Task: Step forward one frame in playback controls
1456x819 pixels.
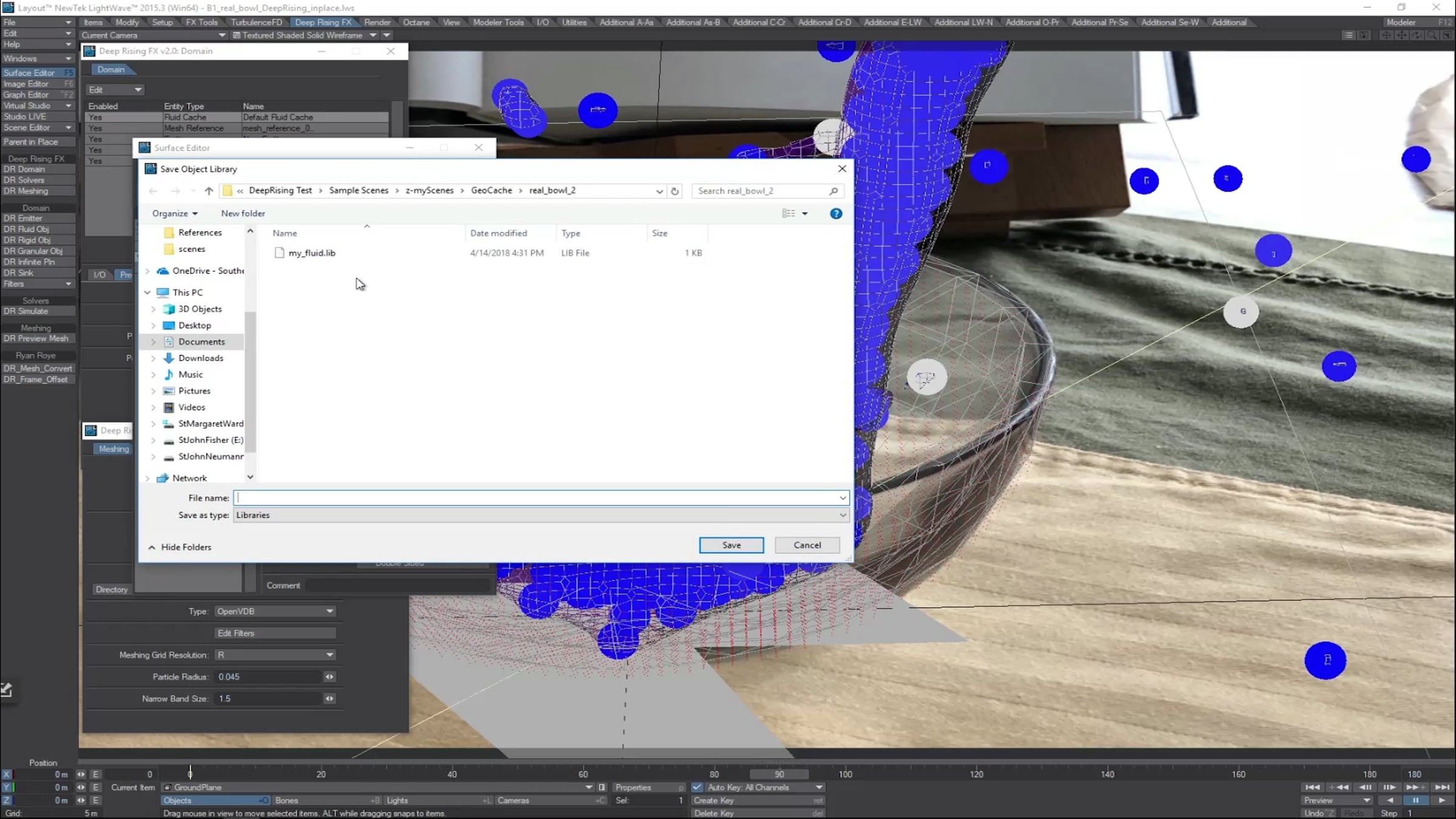Action: pyautogui.click(x=1389, y=787)
